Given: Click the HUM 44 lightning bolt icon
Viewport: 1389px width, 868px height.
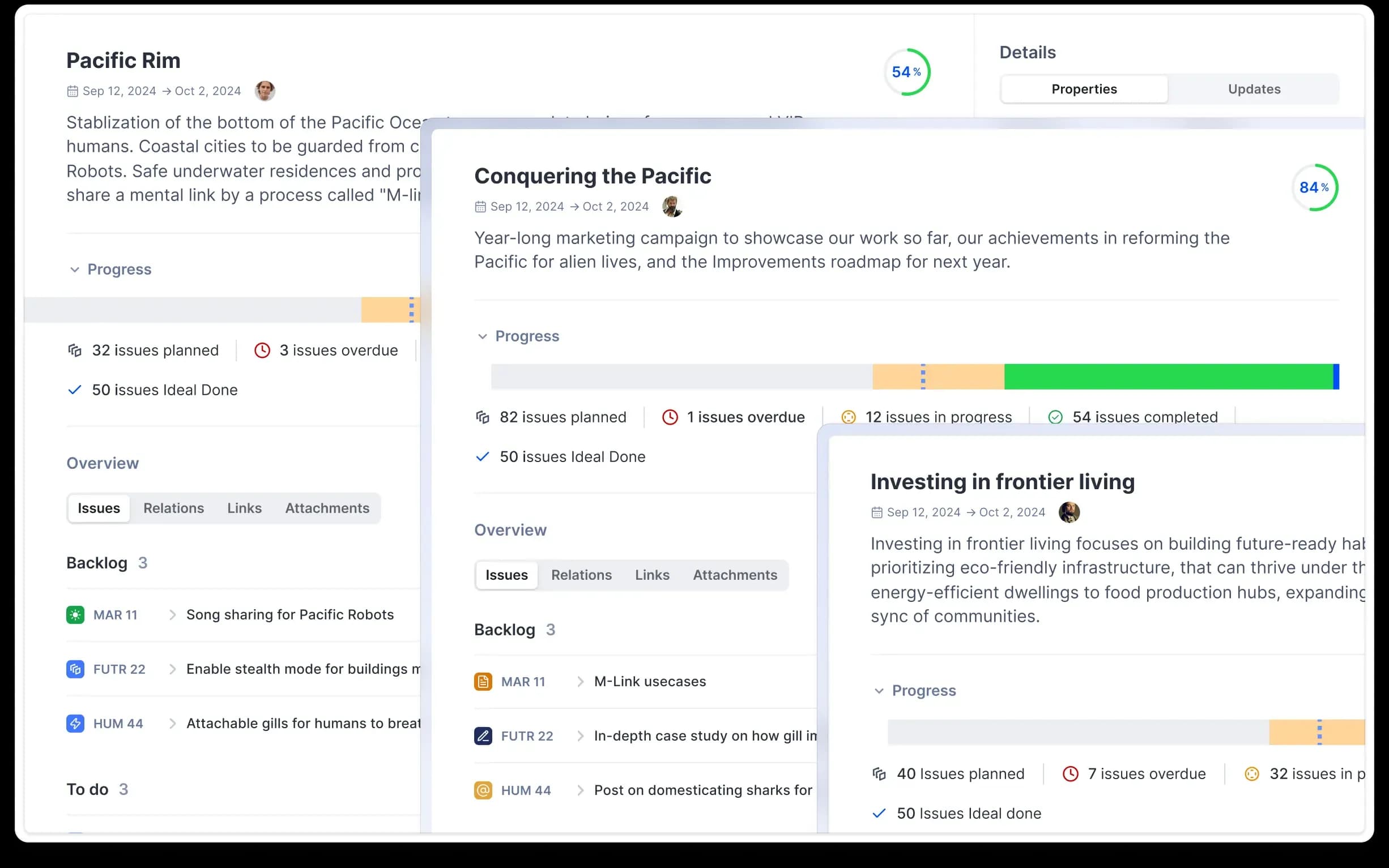Looking at the screenshot, I should point(75,724).
